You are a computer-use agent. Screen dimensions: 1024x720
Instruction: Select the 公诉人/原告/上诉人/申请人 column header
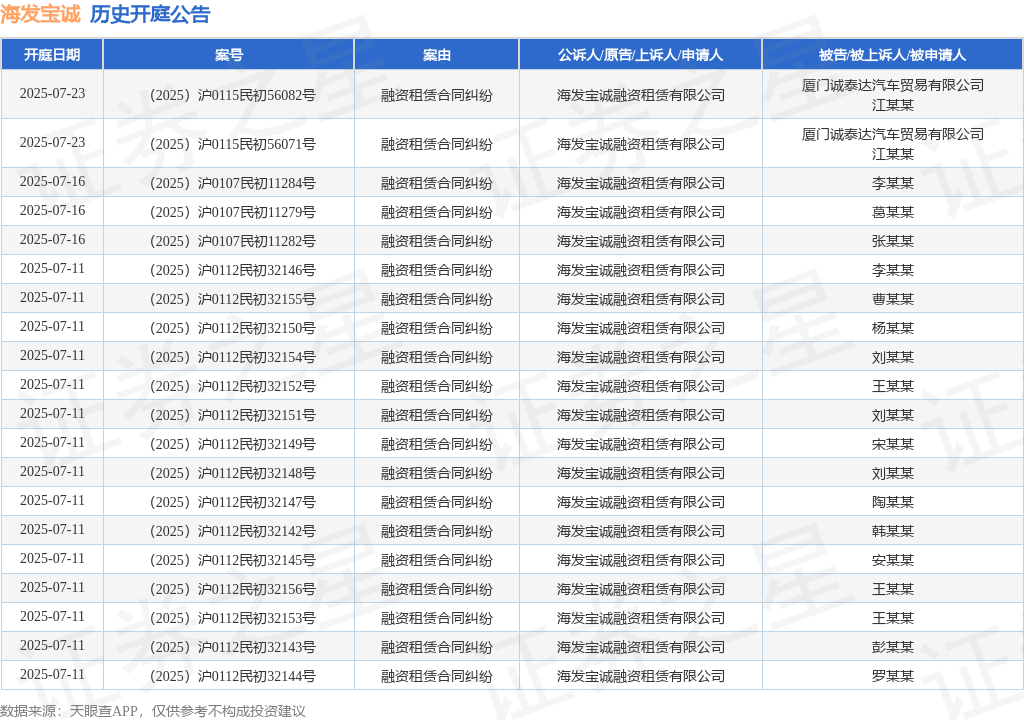click(640, 55)
